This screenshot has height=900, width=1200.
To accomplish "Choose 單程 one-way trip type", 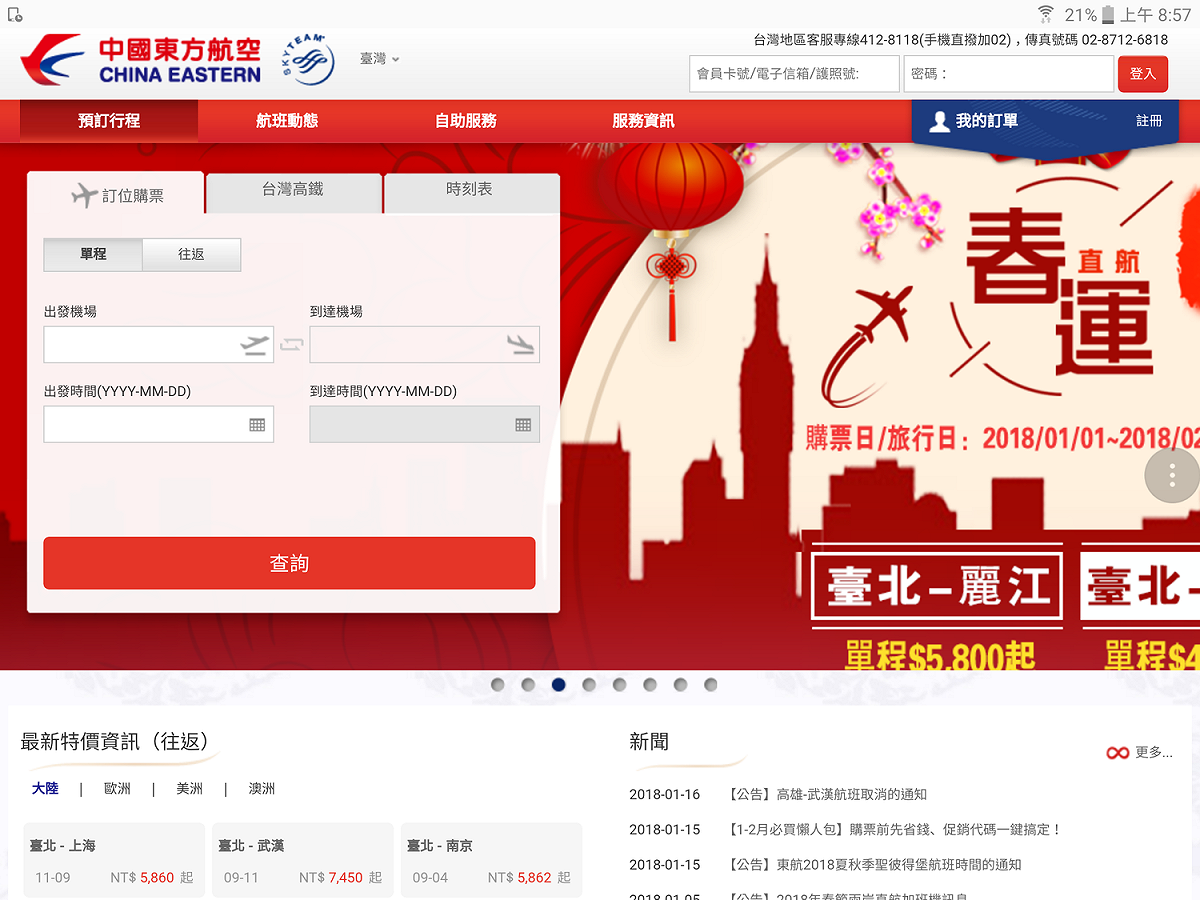I will click(x=93, y=255).
